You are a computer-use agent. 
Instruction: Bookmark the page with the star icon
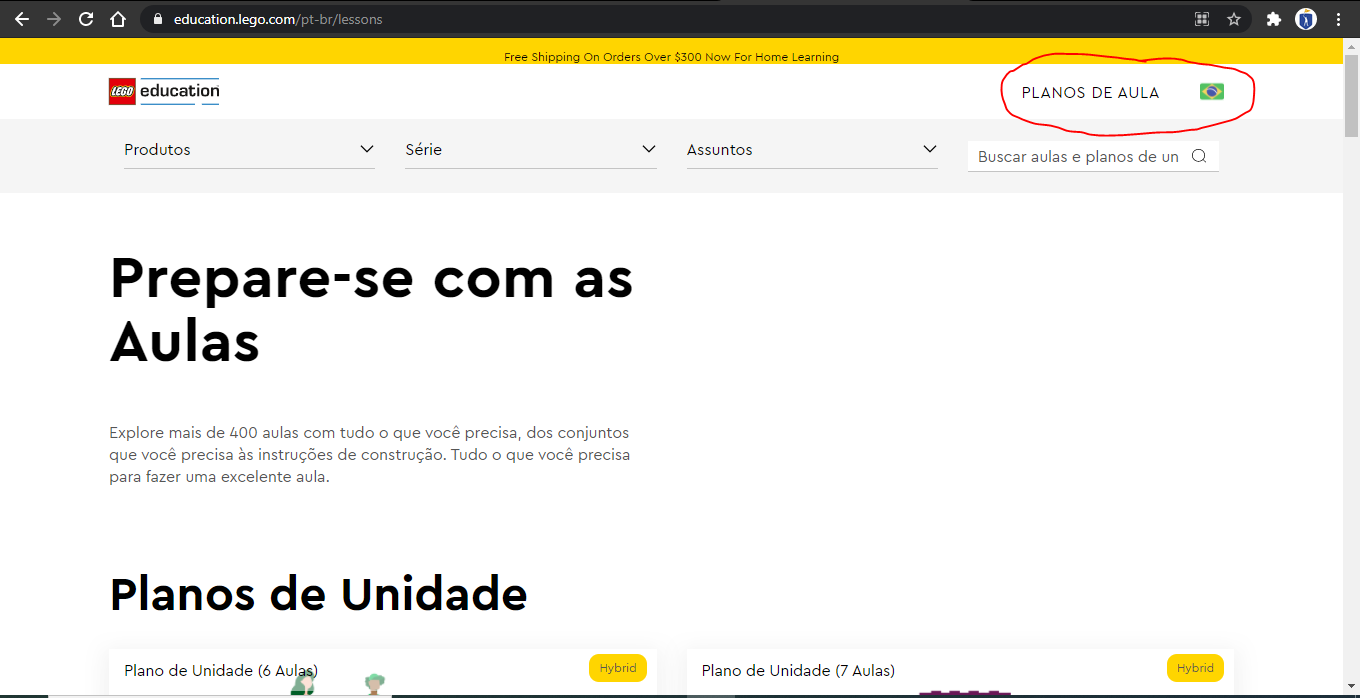(x=1234, y=19)
